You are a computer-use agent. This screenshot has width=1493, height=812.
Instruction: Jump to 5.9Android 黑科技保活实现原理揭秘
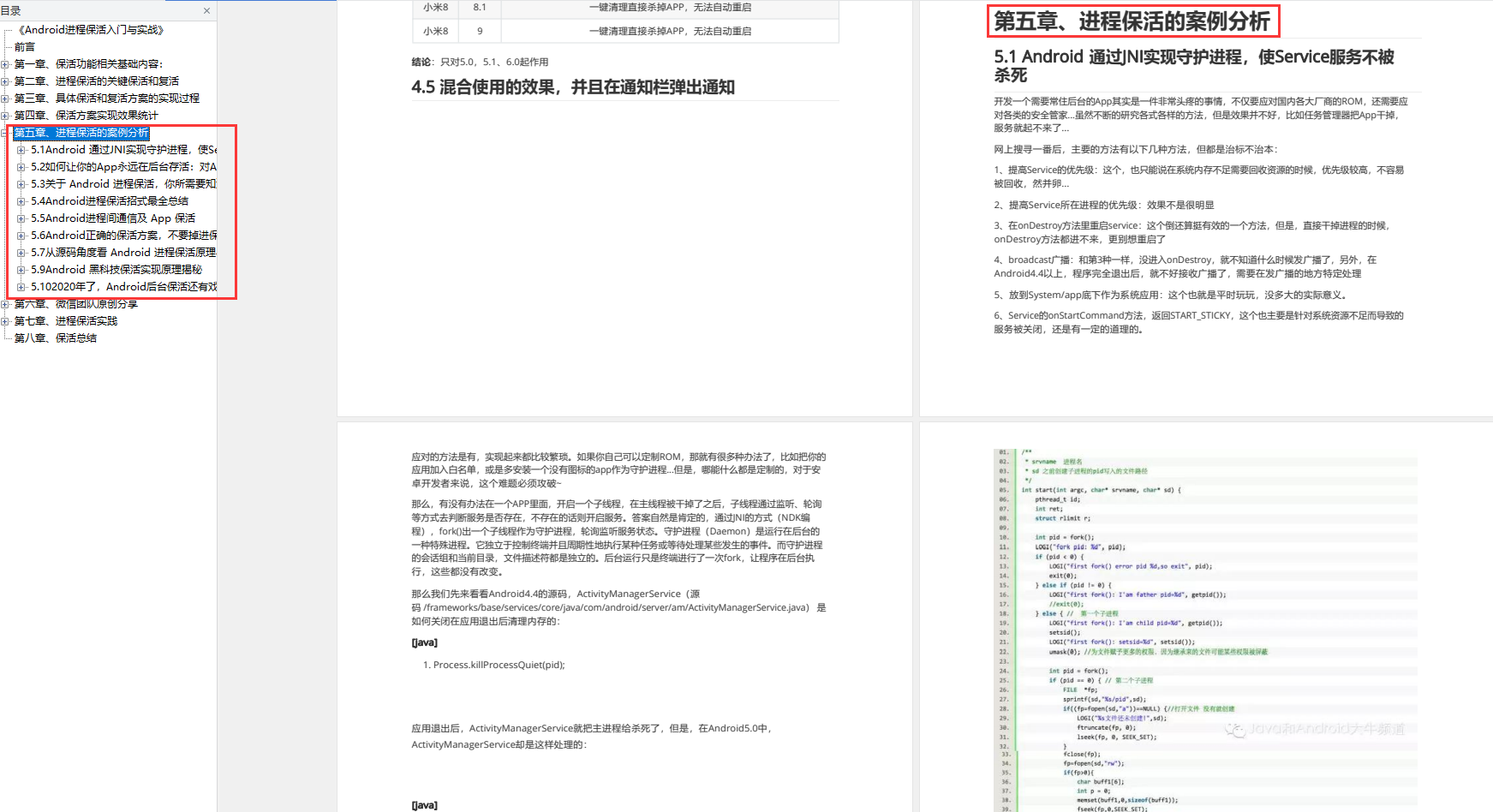[116, 270]
